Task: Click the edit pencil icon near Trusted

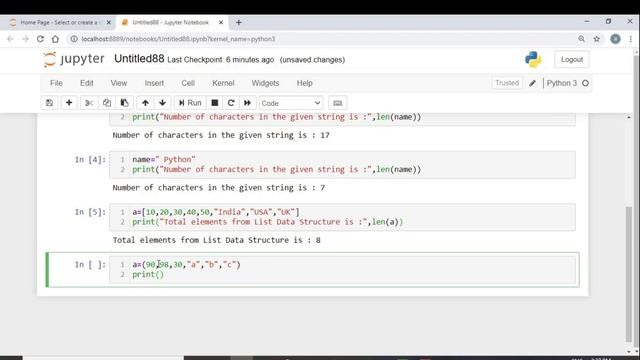Action: (x=532, y=83)
